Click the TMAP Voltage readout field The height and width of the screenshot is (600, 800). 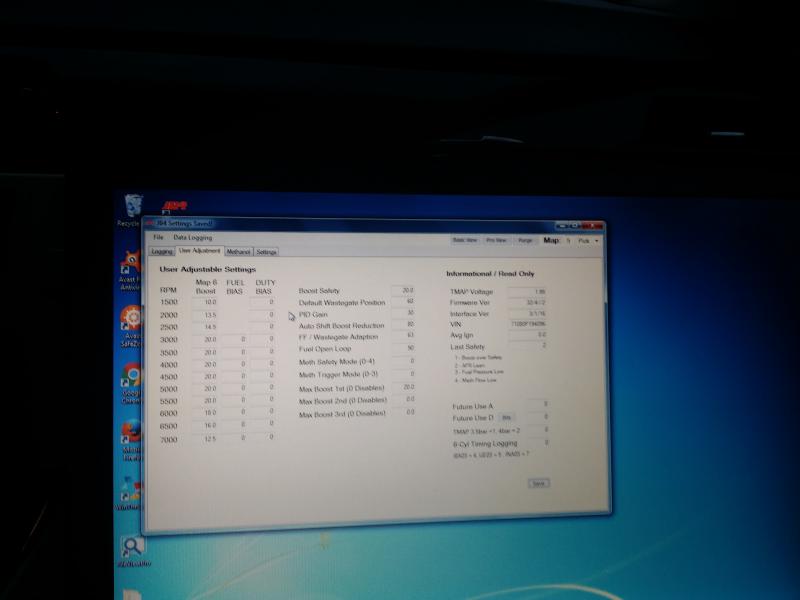click(528, 292)
